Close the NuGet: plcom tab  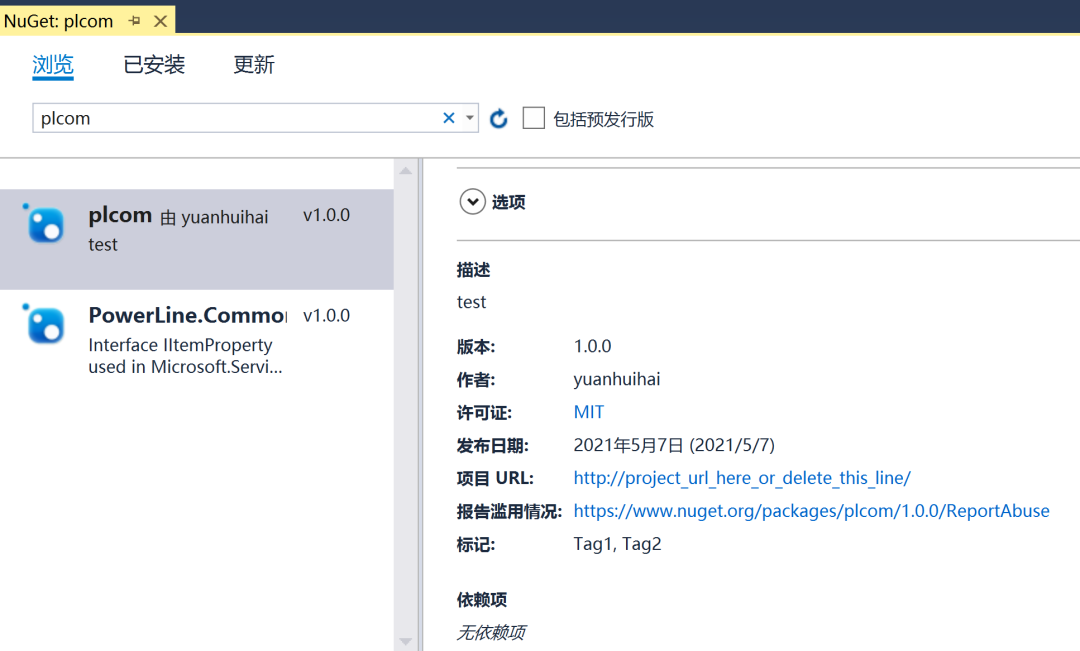(x=160, y=21)
